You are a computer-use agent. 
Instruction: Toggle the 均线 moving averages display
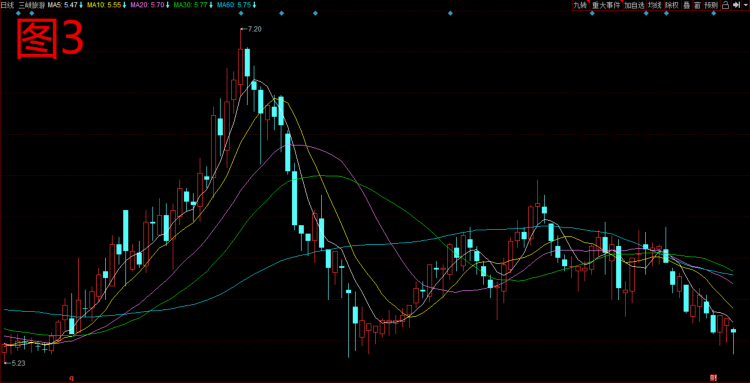pyautogui.click(x=655, y=5)
